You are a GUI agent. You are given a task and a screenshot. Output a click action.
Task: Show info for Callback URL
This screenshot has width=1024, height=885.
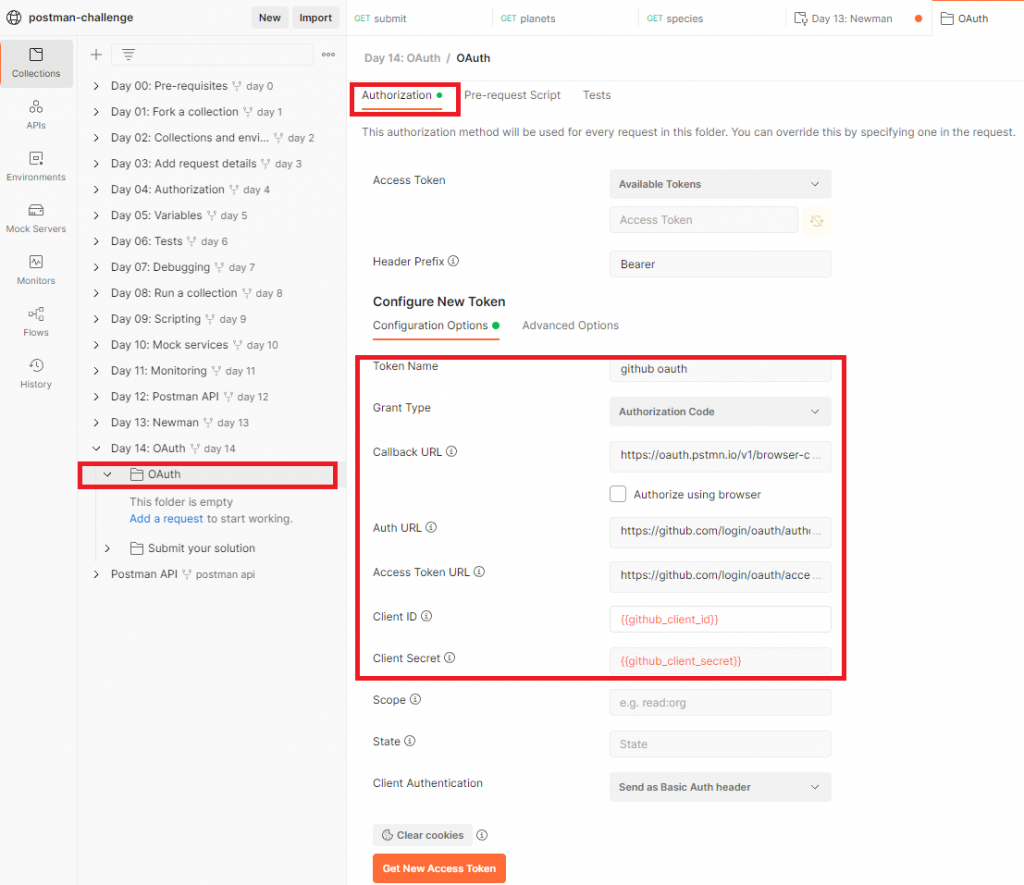click(x=451, y=452)
